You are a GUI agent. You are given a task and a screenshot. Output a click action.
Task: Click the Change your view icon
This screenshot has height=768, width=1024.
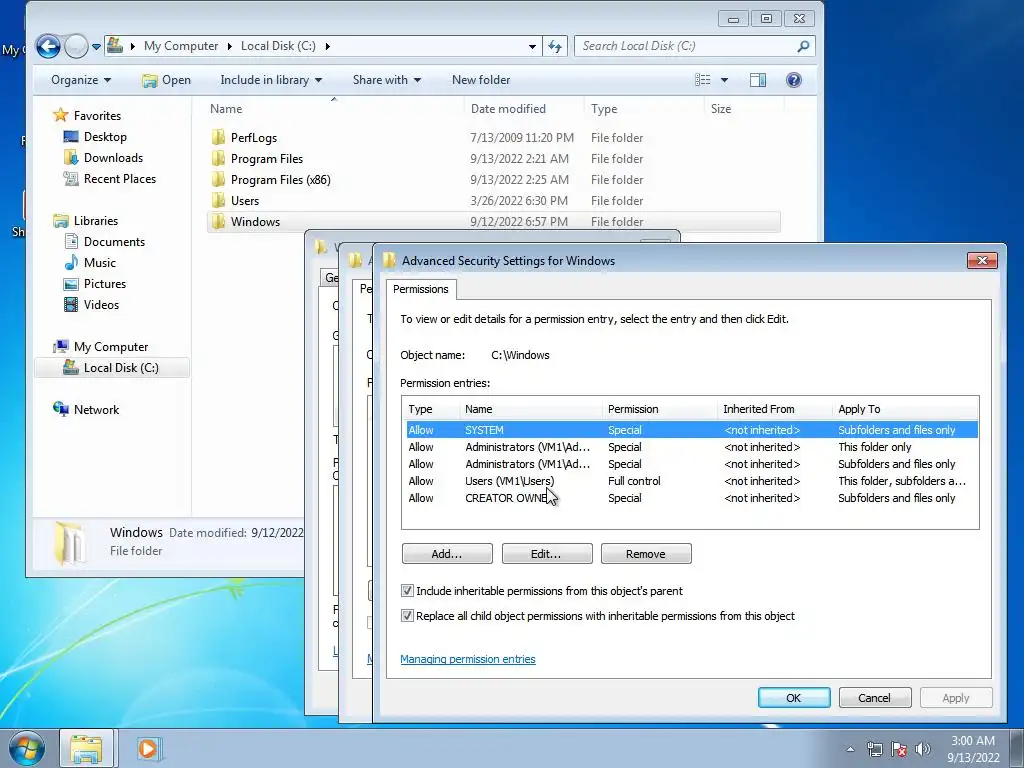tap(703, 80)
